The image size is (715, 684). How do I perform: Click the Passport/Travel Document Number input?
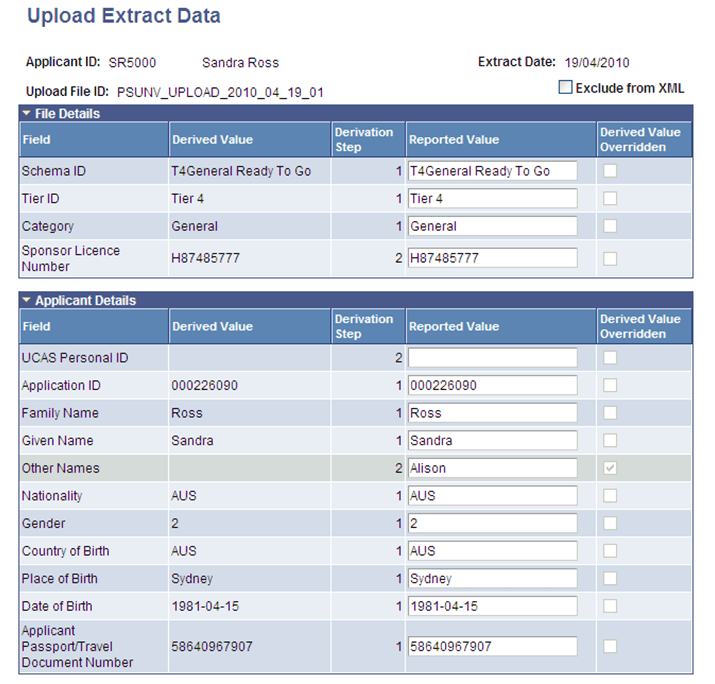(492, 646)
